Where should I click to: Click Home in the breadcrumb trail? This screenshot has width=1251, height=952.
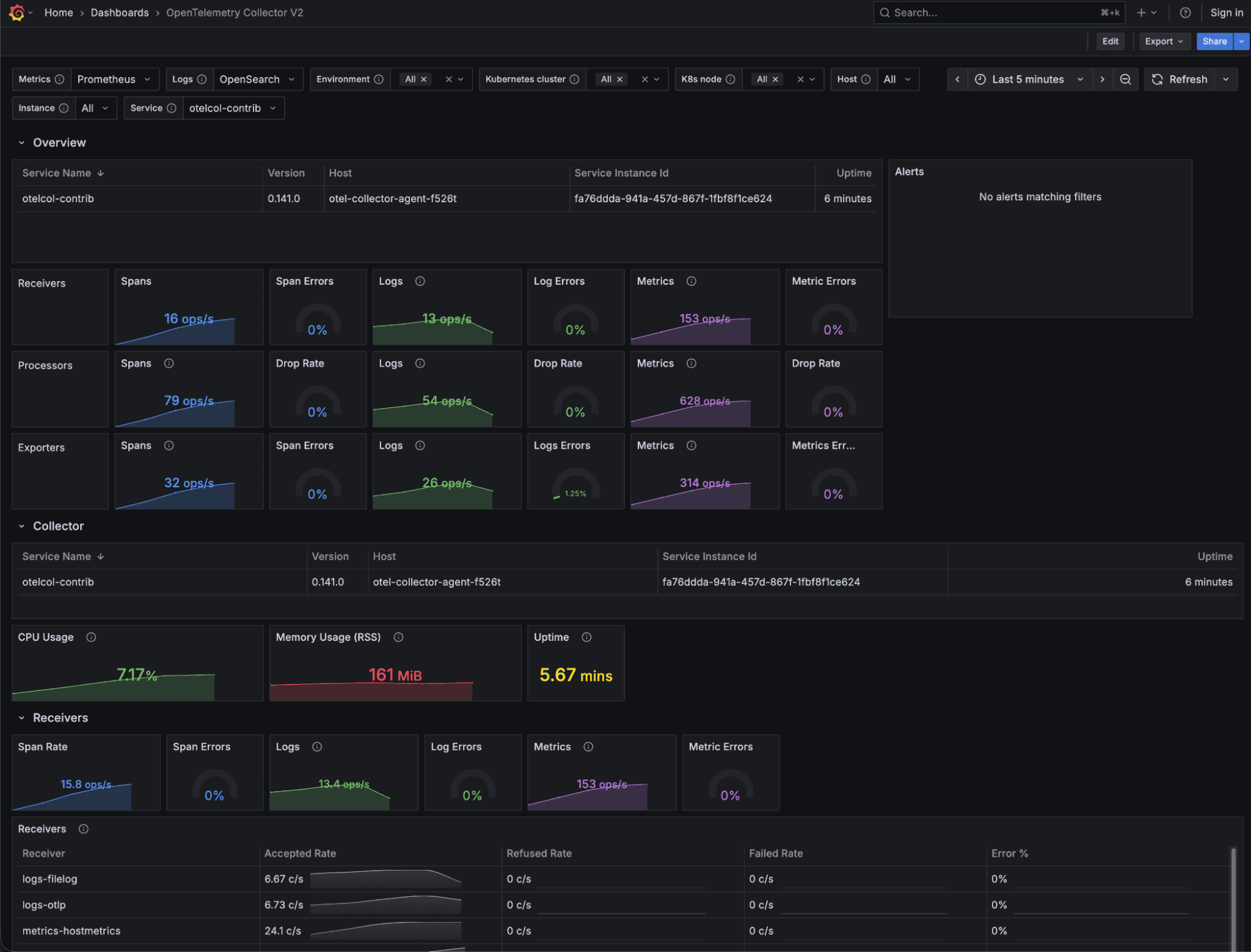point(59,13)
